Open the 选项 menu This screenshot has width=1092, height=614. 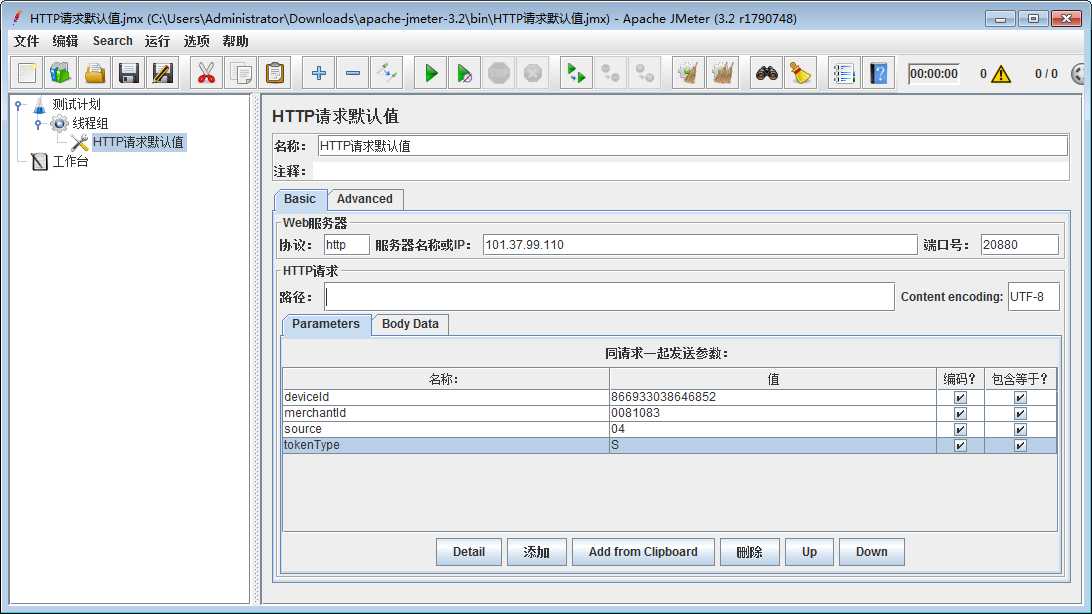pyautogui.click(x=196, y=41)
